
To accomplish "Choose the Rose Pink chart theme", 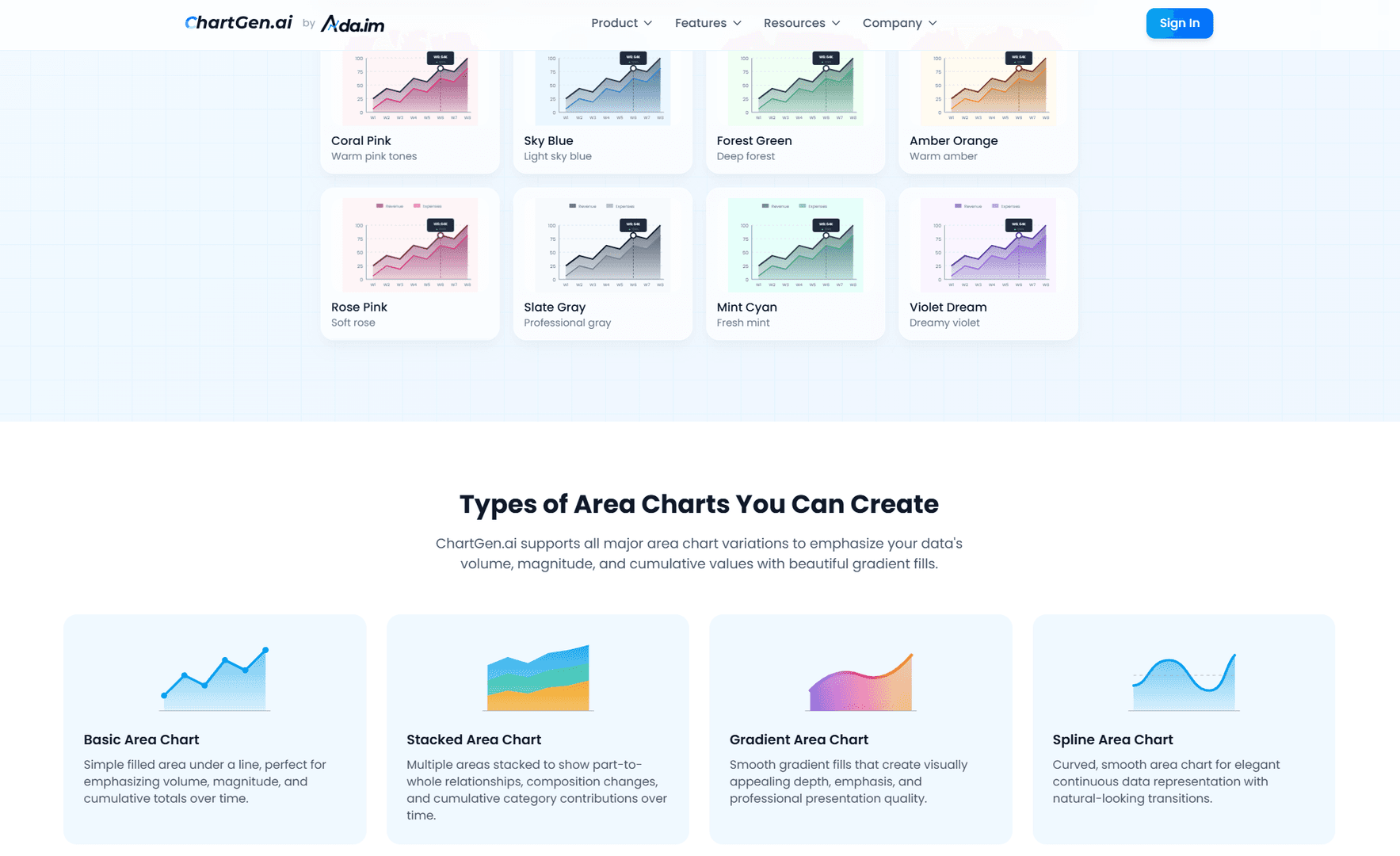I will pyautogui.click(x=410, y=246).
